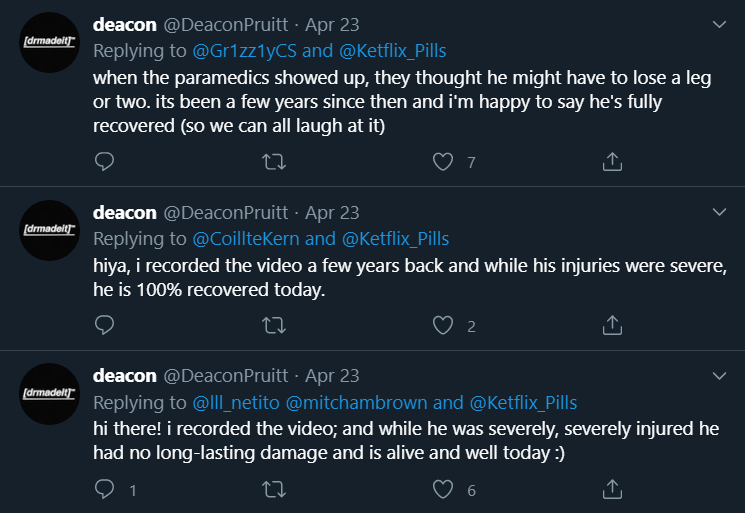Retweet the 'alive and well today' tweet
Viewport: 745px width, 513px height.
click(274, 490)
